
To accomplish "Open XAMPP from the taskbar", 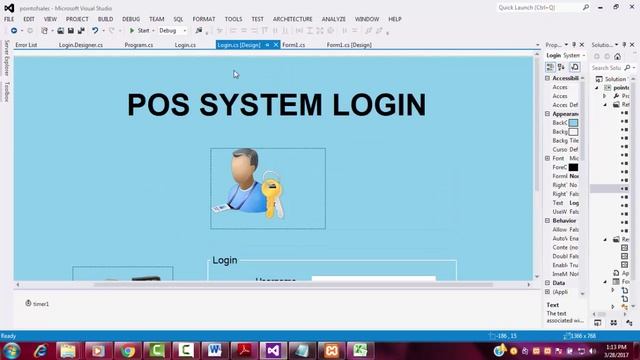I will 331,351.
